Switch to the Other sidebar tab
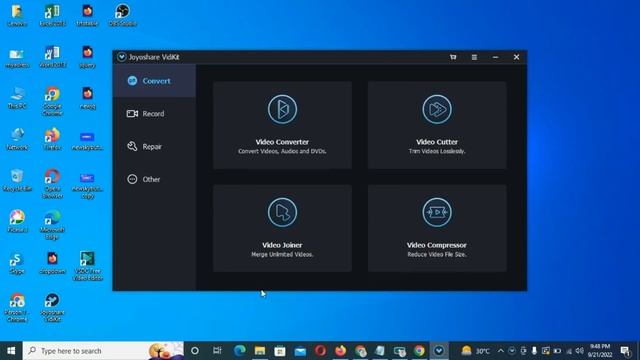Screen dimensions: 640x360 click(154, 179)
